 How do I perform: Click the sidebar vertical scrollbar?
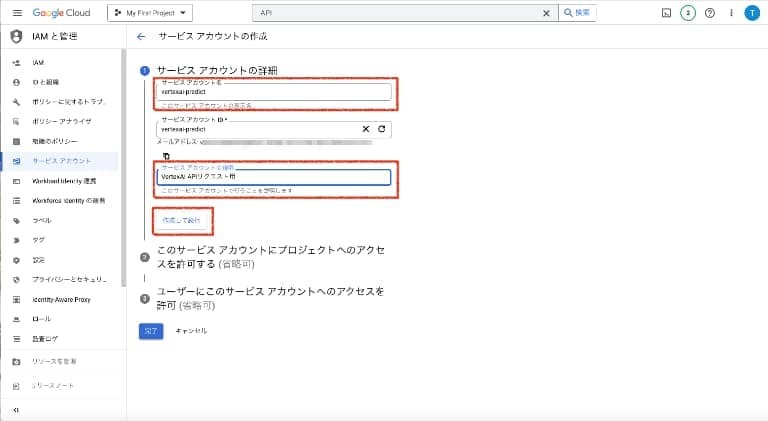(124, 169)
